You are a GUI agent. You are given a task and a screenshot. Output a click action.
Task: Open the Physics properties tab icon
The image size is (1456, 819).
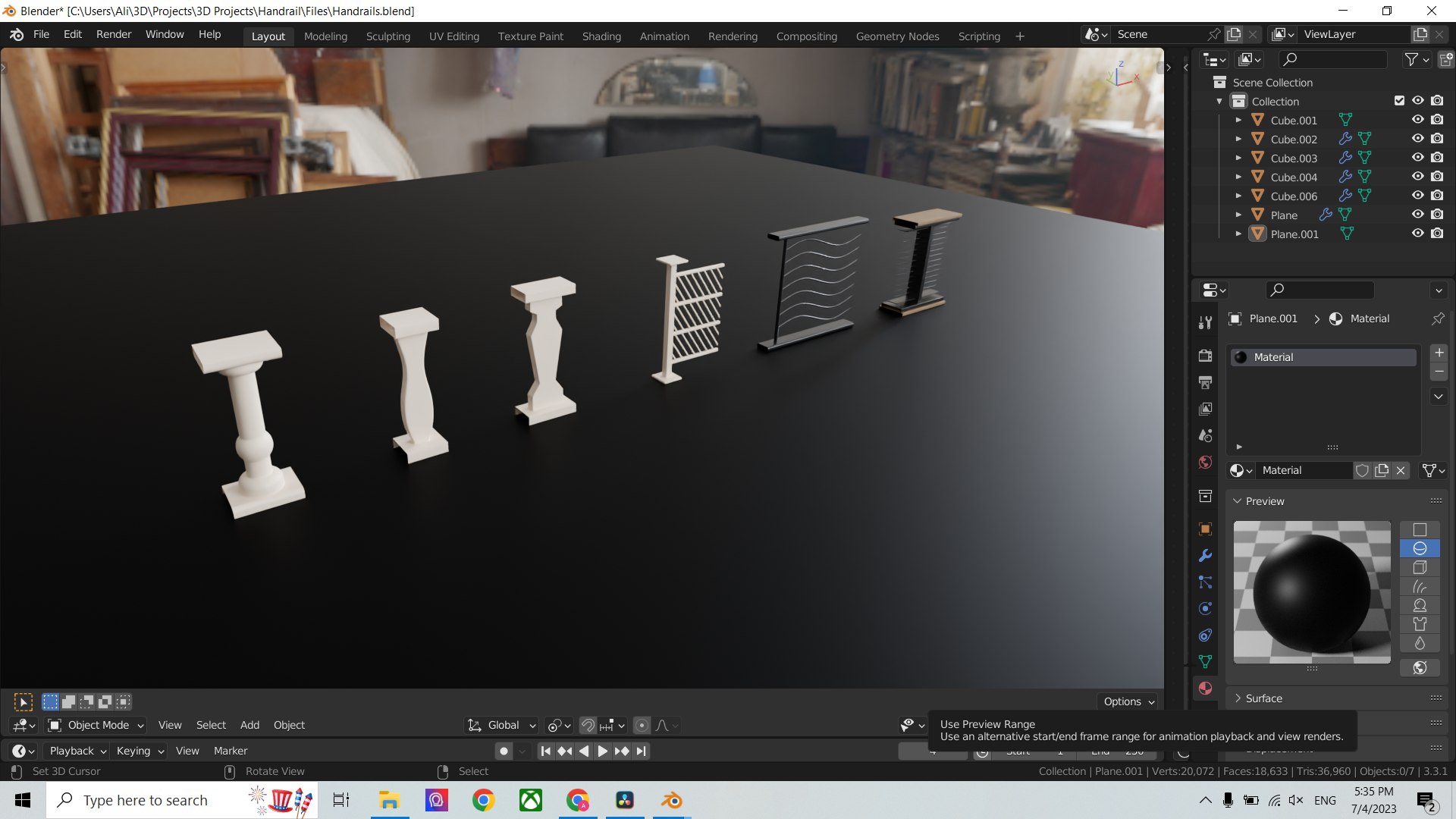[1205, 609]
